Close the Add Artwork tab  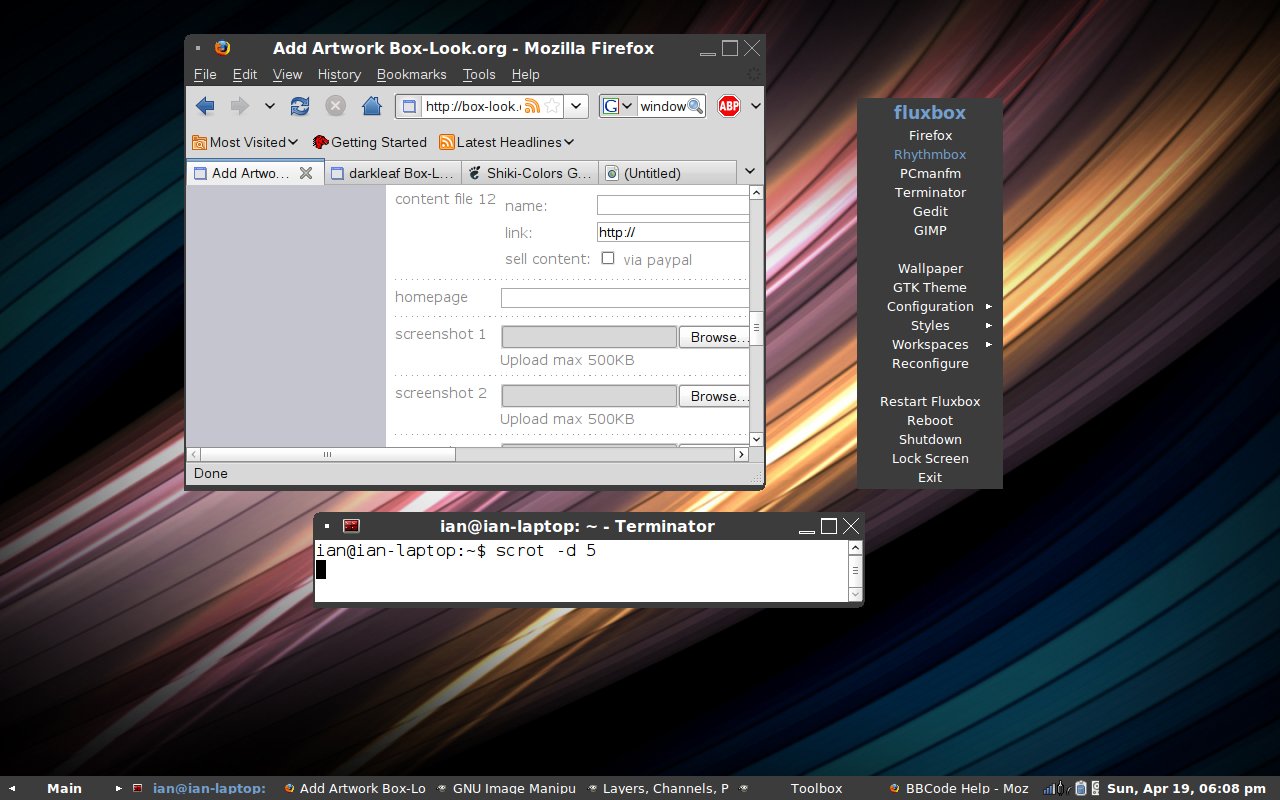[x=306, y=173]
